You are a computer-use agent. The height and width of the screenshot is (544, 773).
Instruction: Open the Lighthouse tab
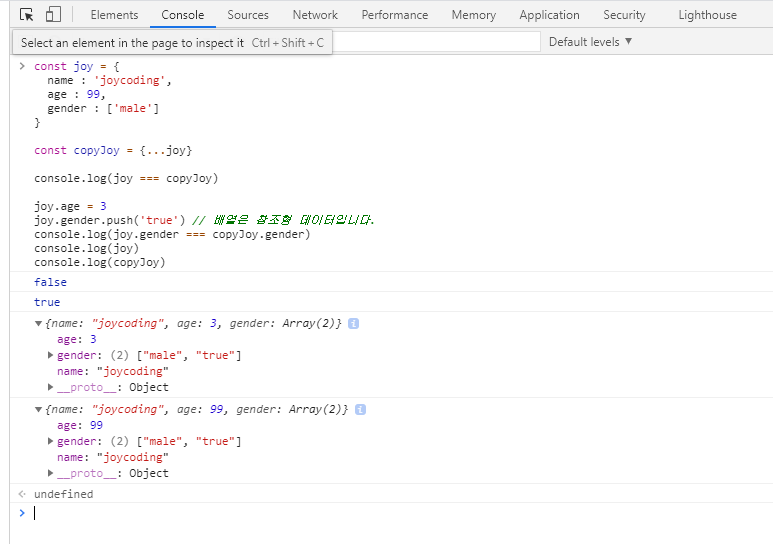tap(707, 15)
